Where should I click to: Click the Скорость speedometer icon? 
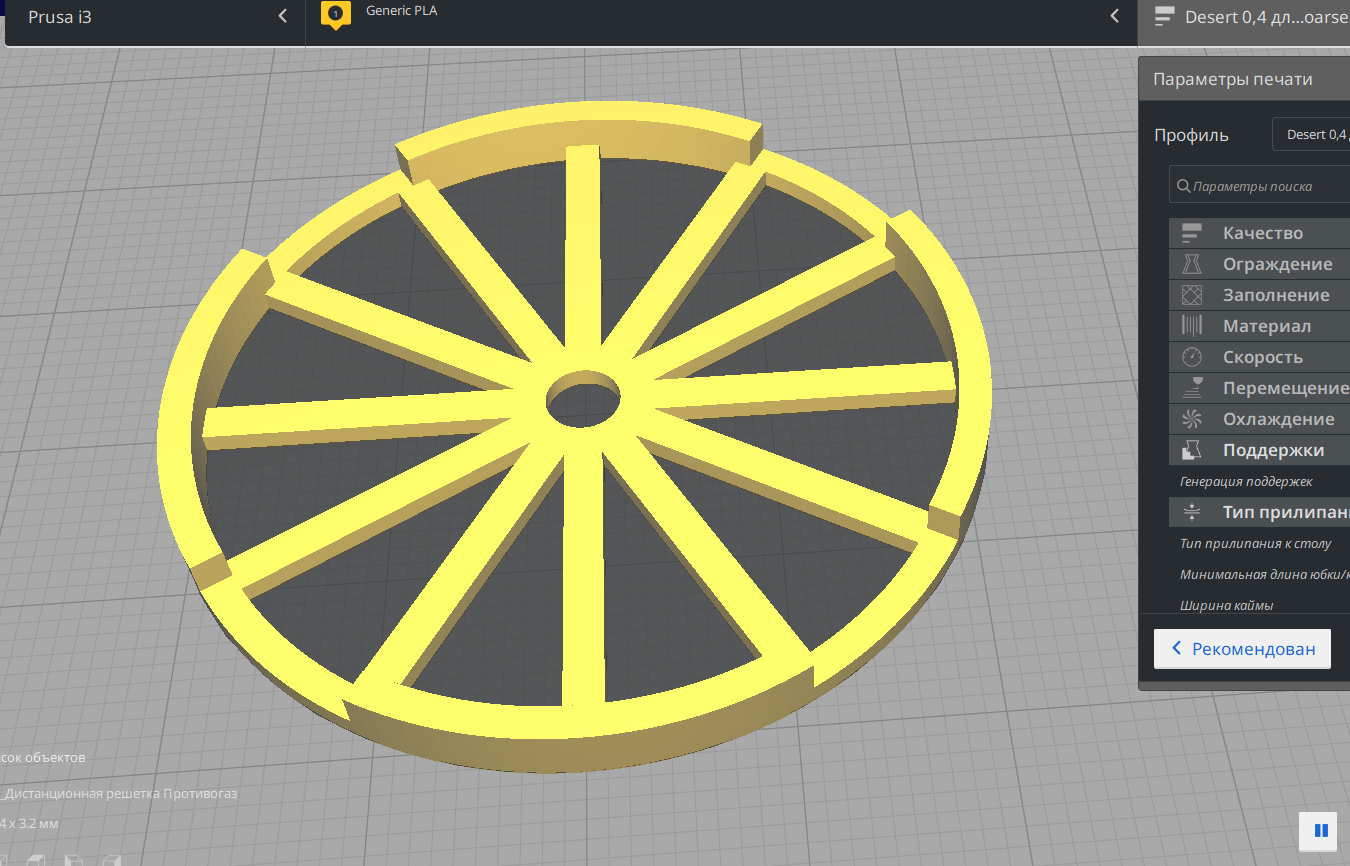click(1191, 357)
